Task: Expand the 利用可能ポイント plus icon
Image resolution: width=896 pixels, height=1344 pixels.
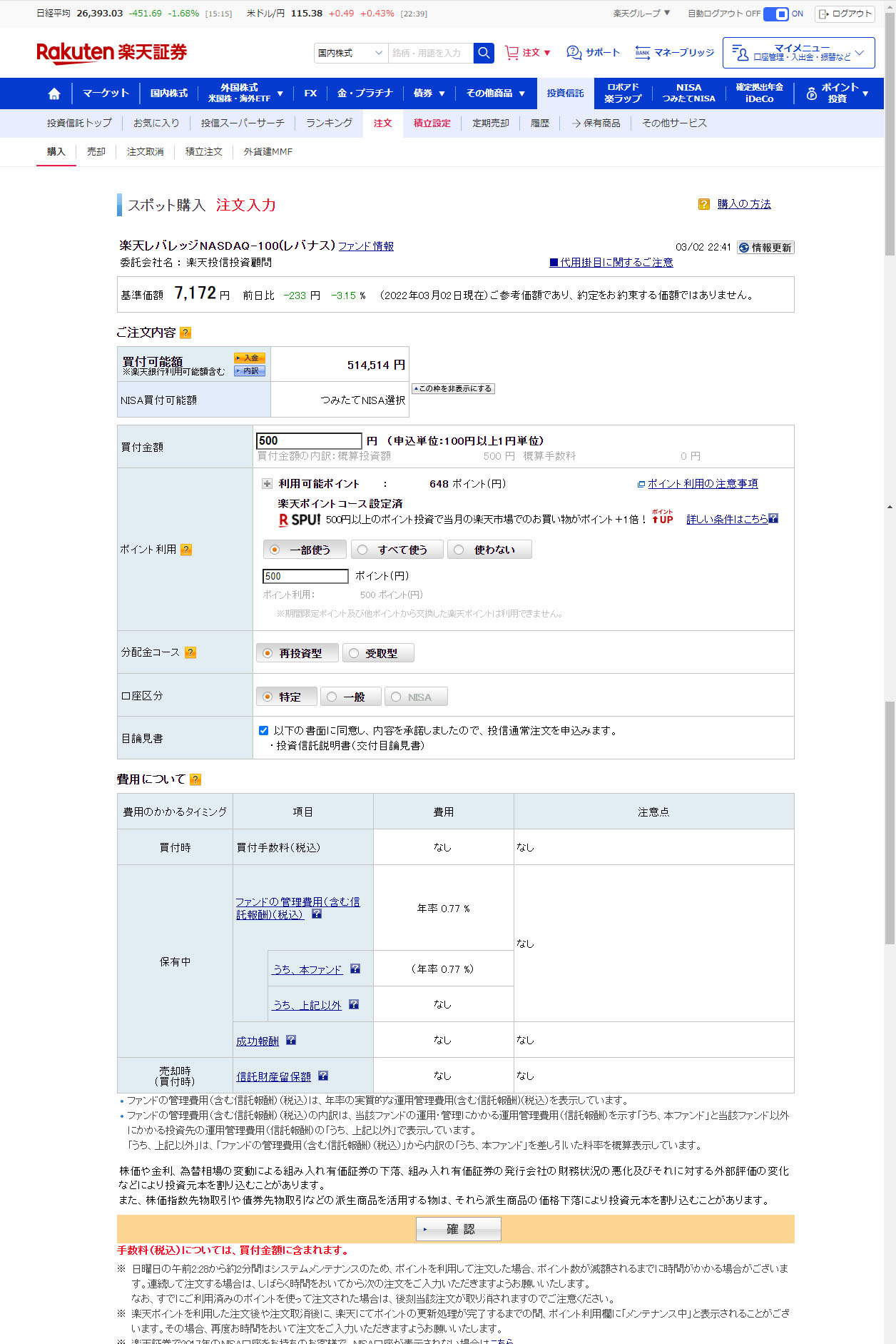Action: click(x=267, y=484)
